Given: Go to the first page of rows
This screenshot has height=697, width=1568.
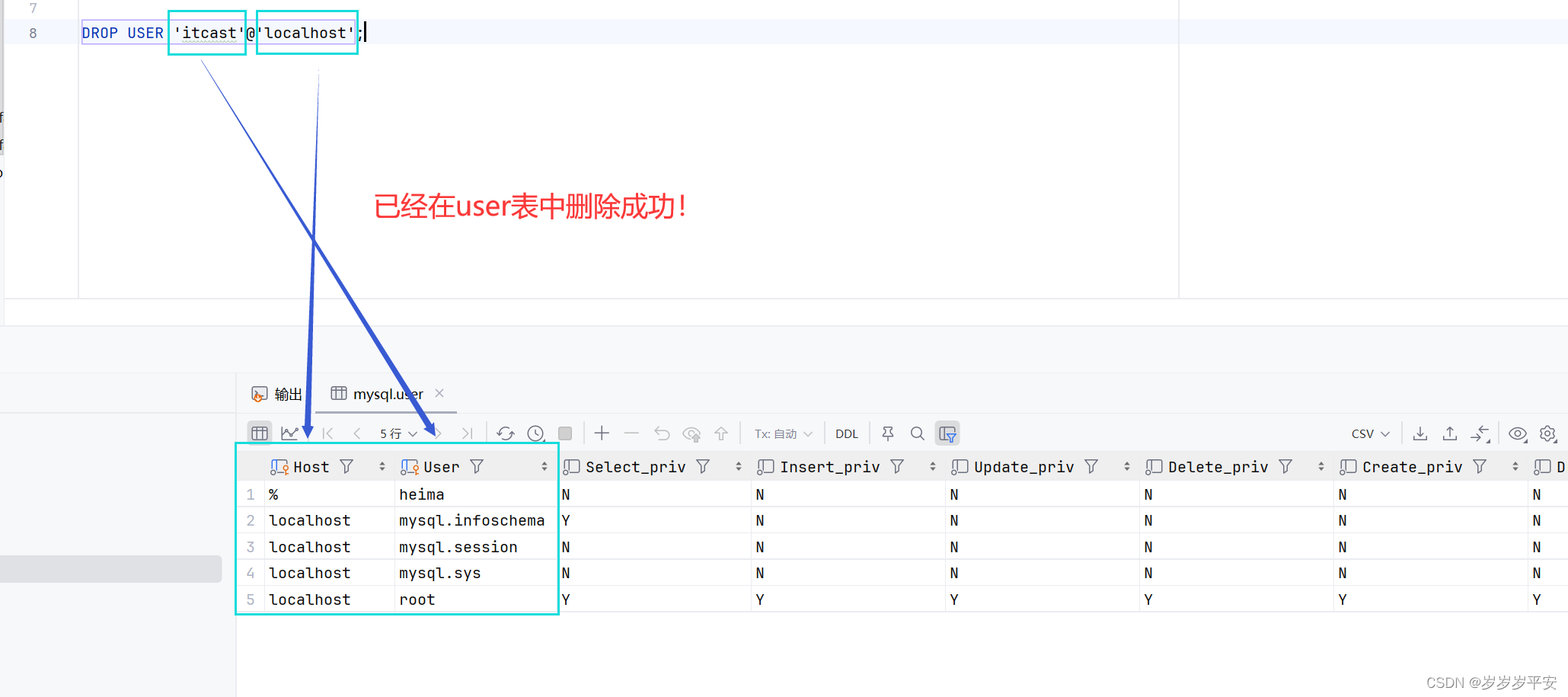Looking at the screenshot, I should click(328, 433).
